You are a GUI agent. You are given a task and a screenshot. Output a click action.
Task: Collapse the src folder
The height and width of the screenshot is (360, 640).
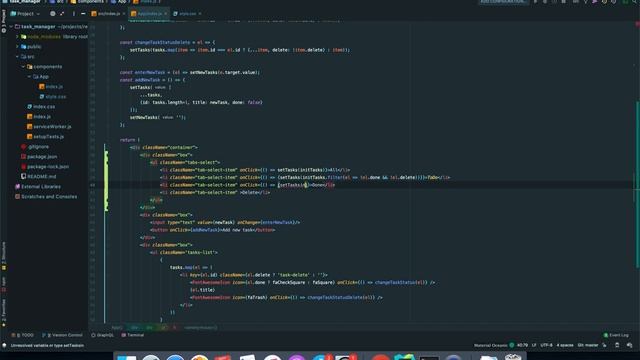17,56
